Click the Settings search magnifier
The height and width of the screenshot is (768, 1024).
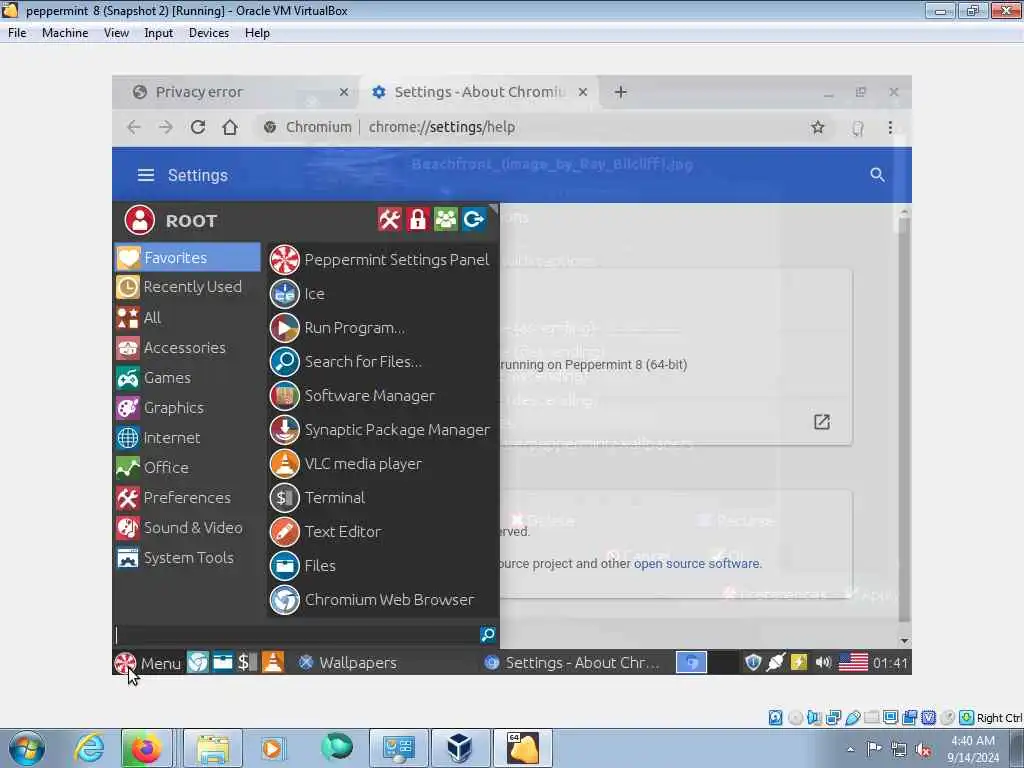click(x=877, y=174)
